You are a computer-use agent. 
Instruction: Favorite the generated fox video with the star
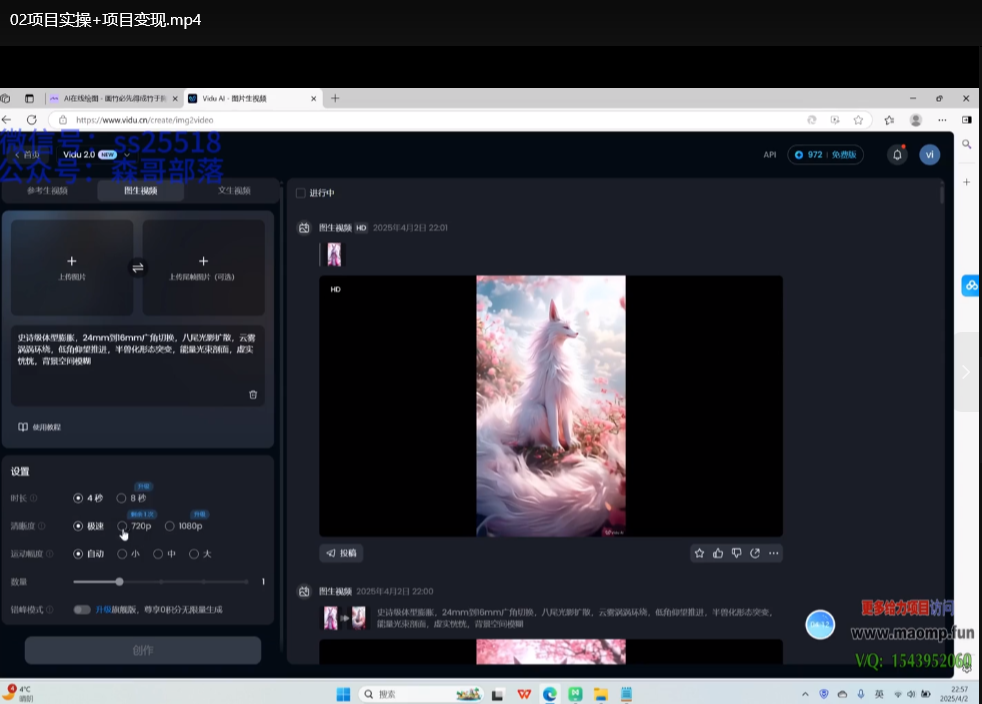[x=700, y=553]
